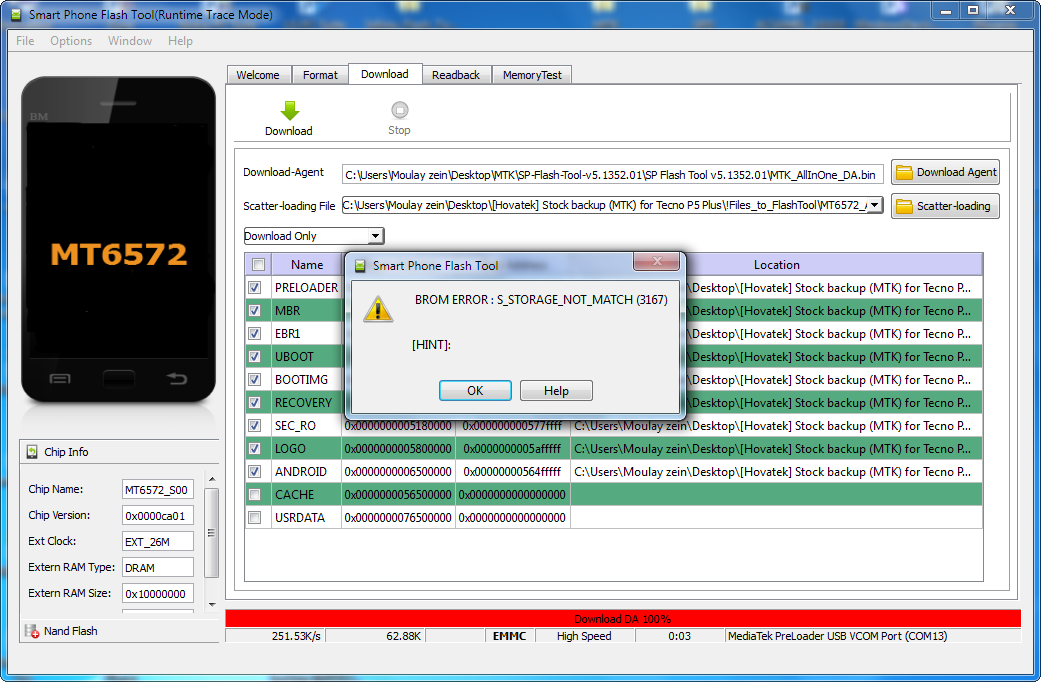
Task: Open the Window menu
Action: click(130, 41)
